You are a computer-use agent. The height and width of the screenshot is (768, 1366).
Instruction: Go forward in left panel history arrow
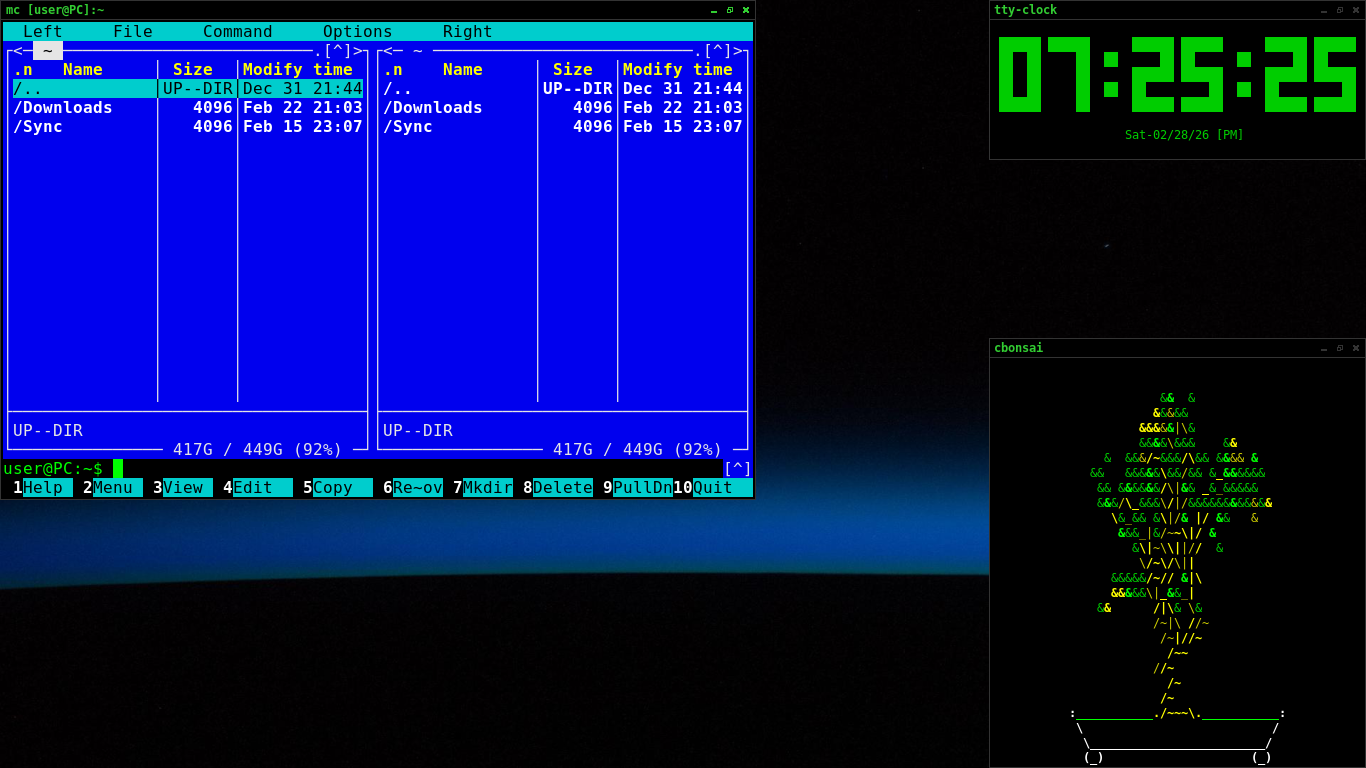coord(358,51)
